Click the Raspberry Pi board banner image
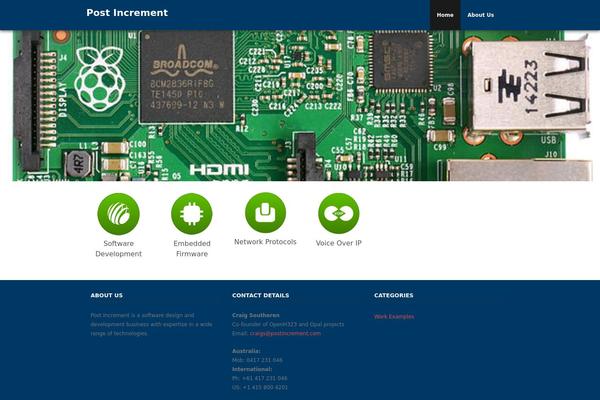Viewport: 600px width, 400px height. 302,106
